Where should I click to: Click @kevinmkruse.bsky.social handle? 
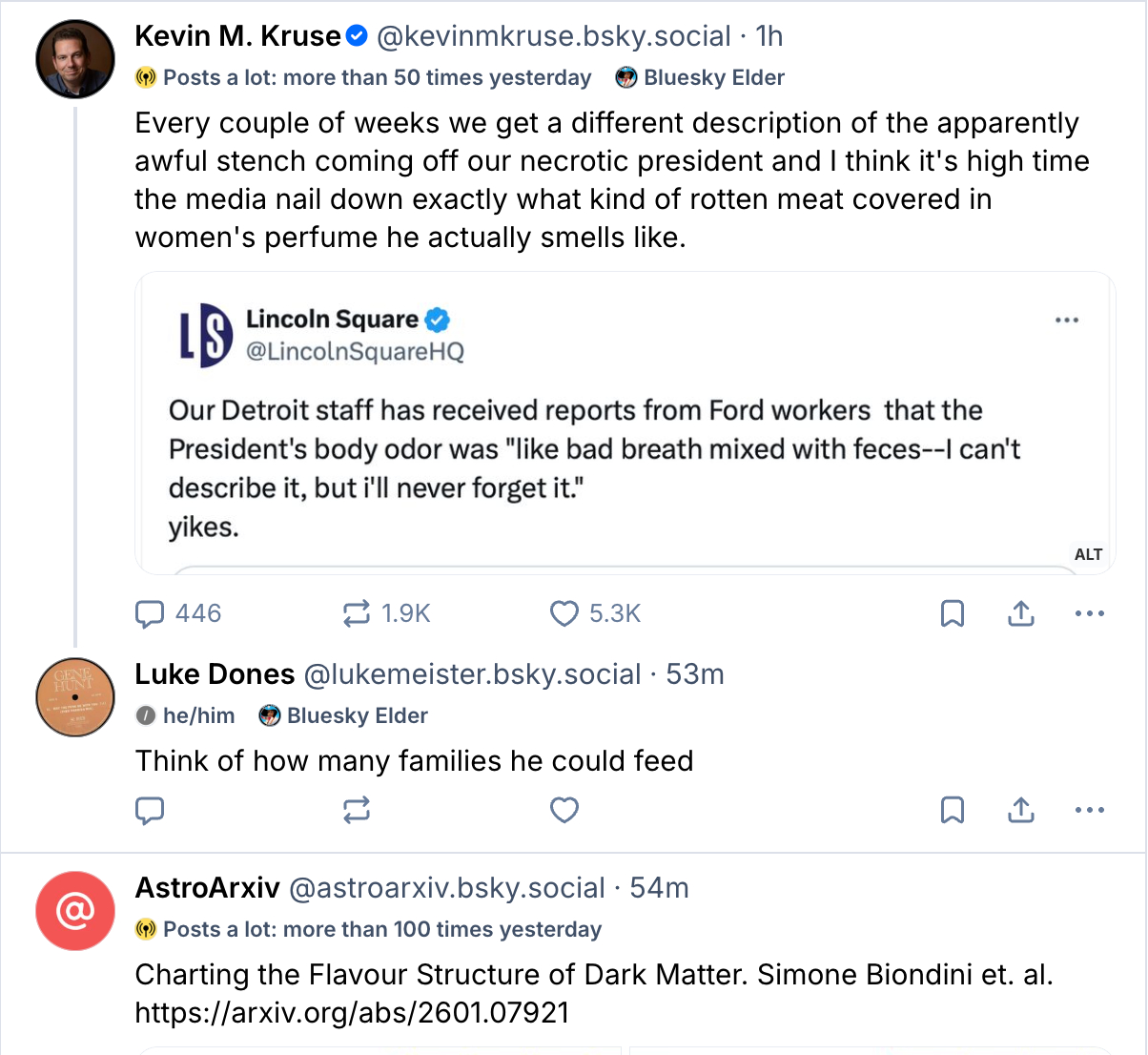click(553, 36)
